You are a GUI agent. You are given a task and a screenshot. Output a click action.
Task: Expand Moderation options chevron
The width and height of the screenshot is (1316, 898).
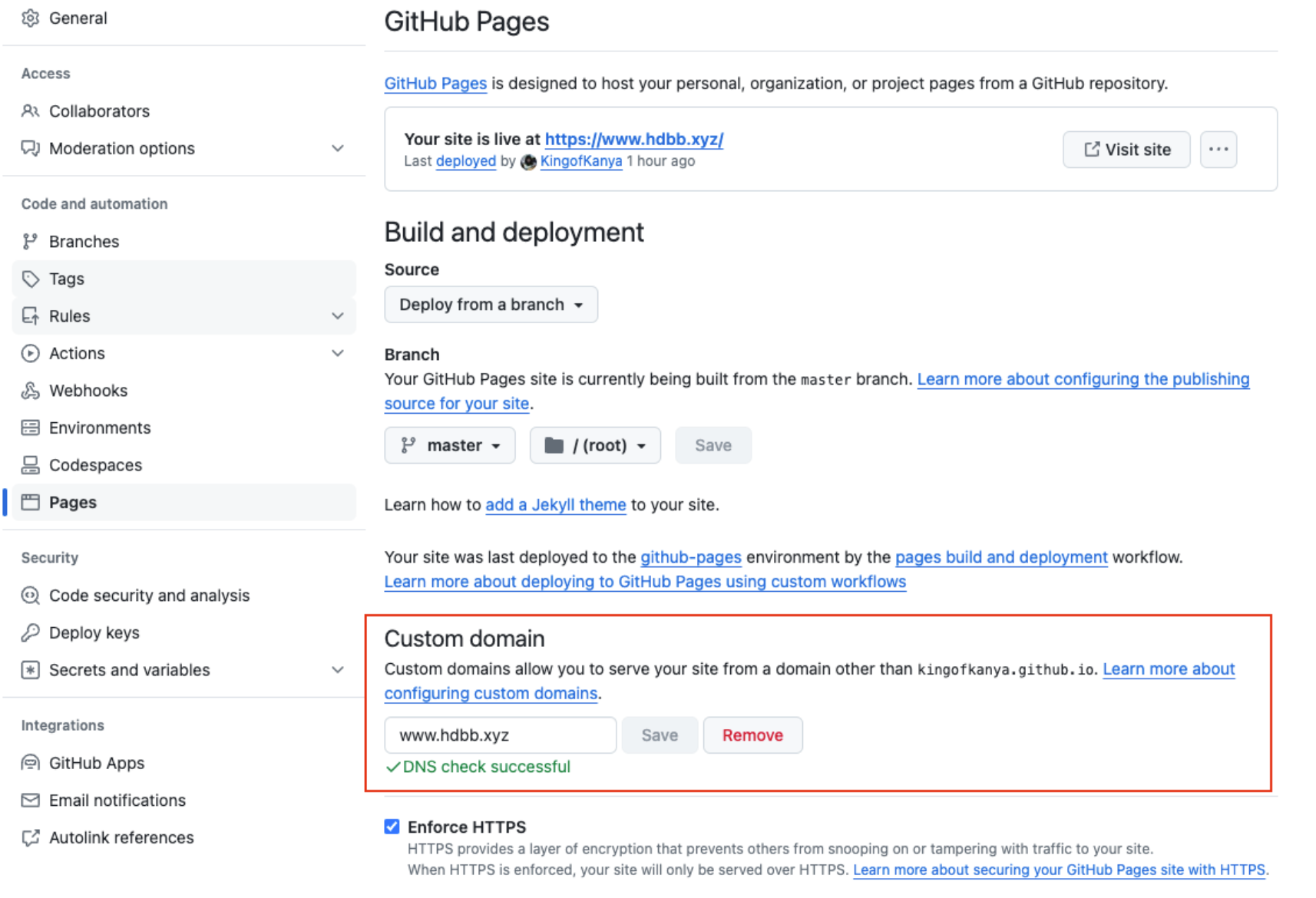pyautogui.click(x=337, y=148)
